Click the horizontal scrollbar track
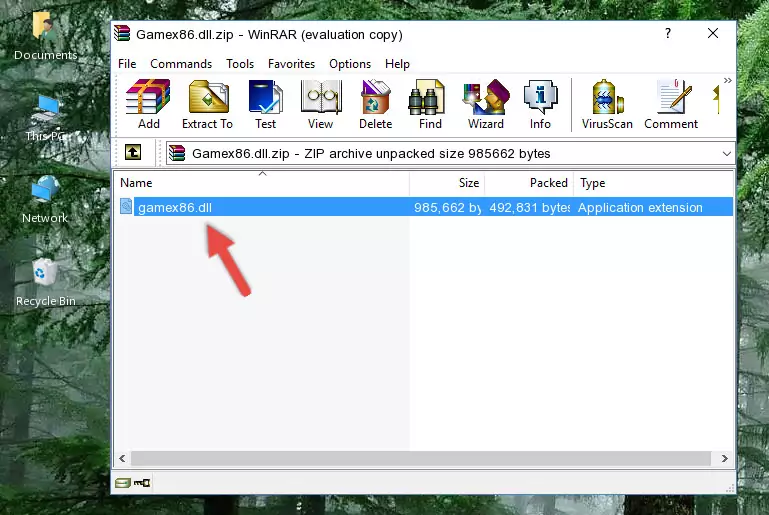 (x=421, y=458)
